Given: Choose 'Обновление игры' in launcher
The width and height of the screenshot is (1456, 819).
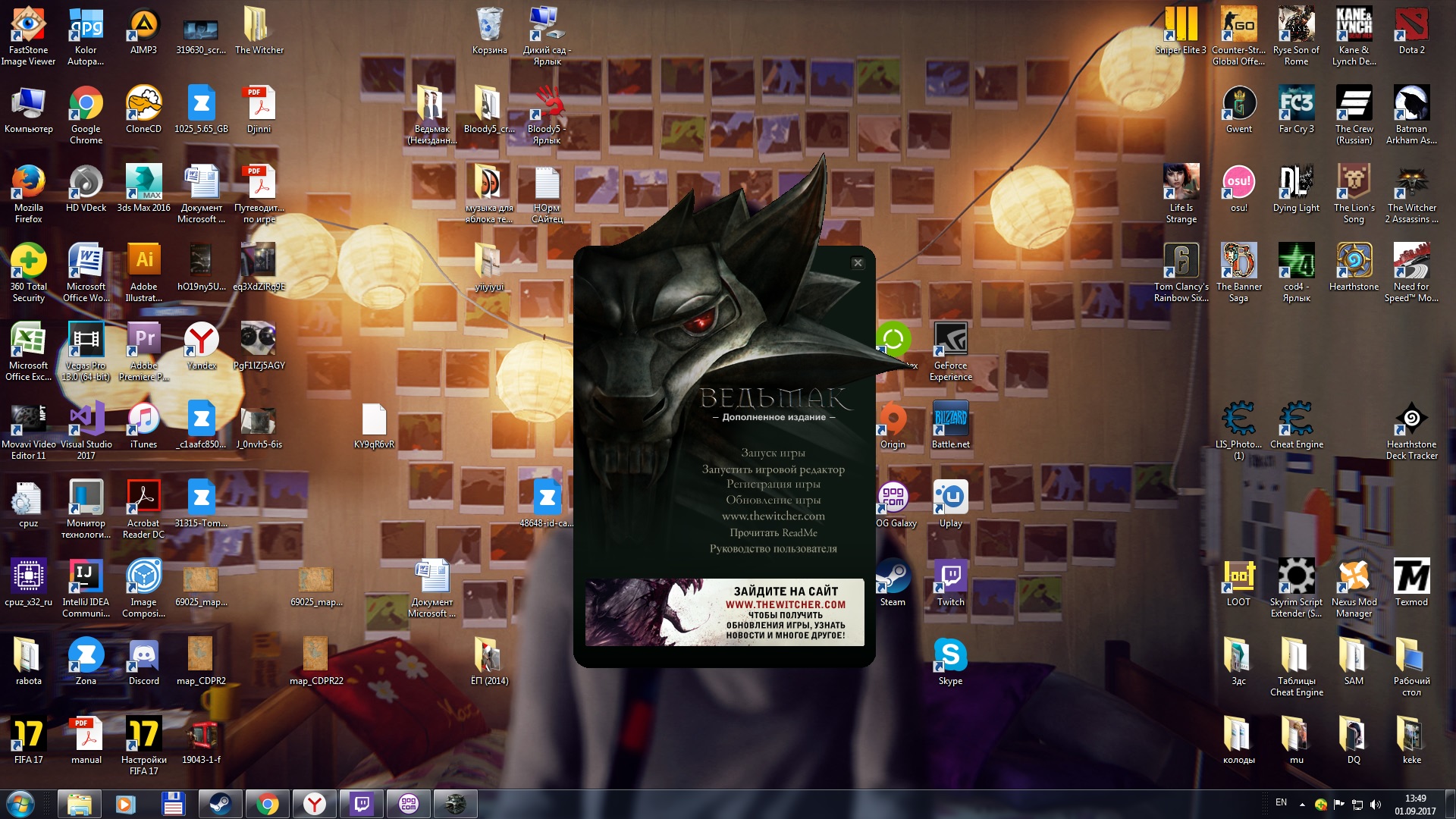Looking at the screenshot, I should (x=773, y=500).
